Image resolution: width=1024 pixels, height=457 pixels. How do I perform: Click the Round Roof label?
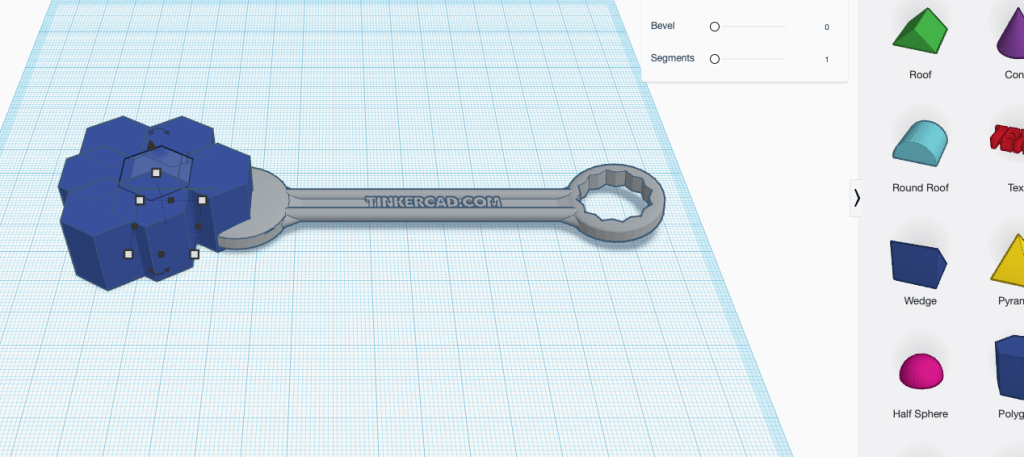click(920, 188)
